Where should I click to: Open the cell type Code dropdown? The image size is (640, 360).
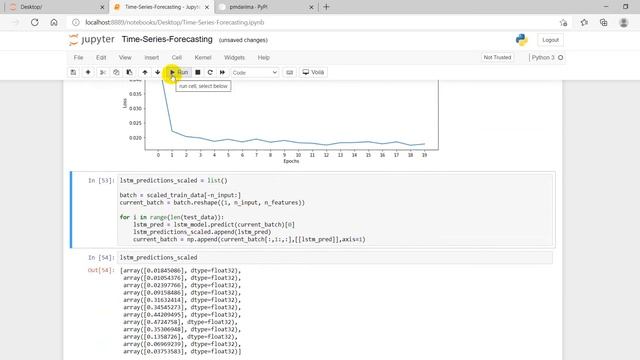255,72
